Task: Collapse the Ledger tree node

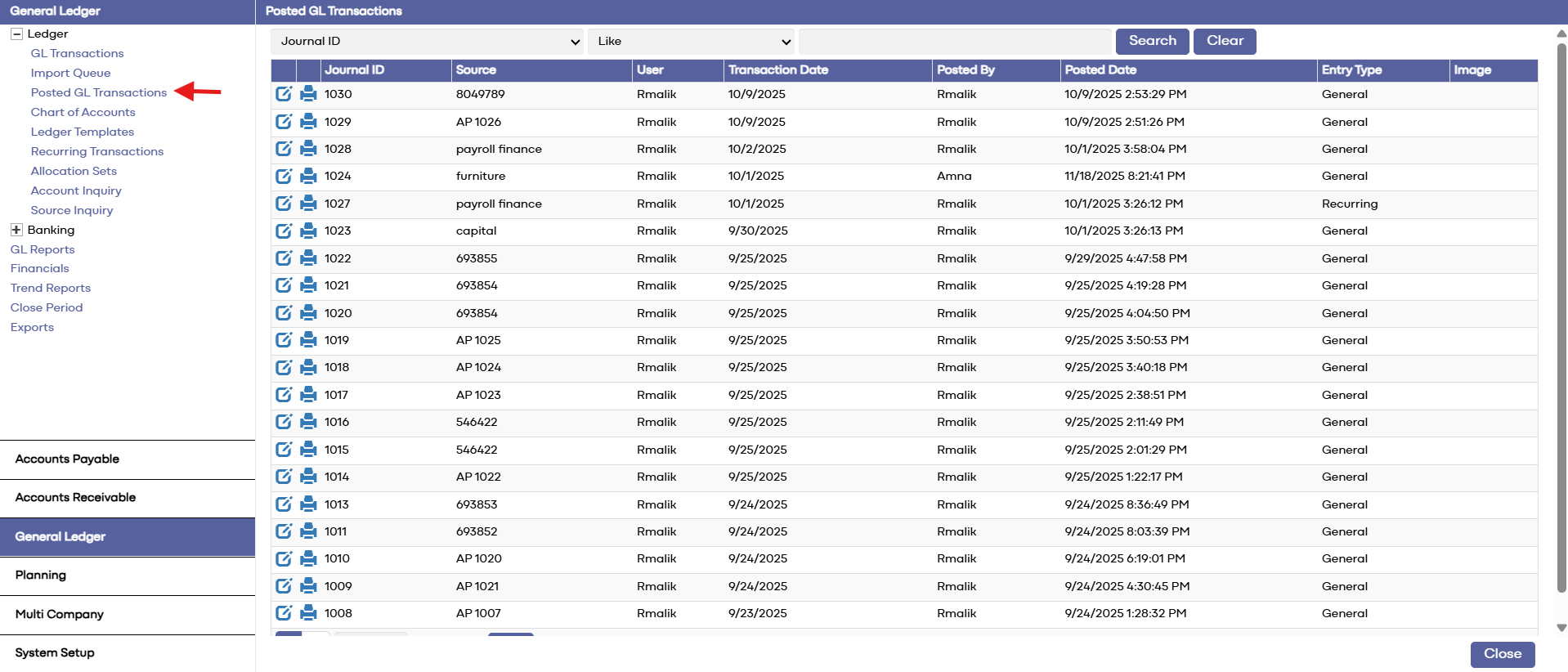Action: (x=16, y=34)
